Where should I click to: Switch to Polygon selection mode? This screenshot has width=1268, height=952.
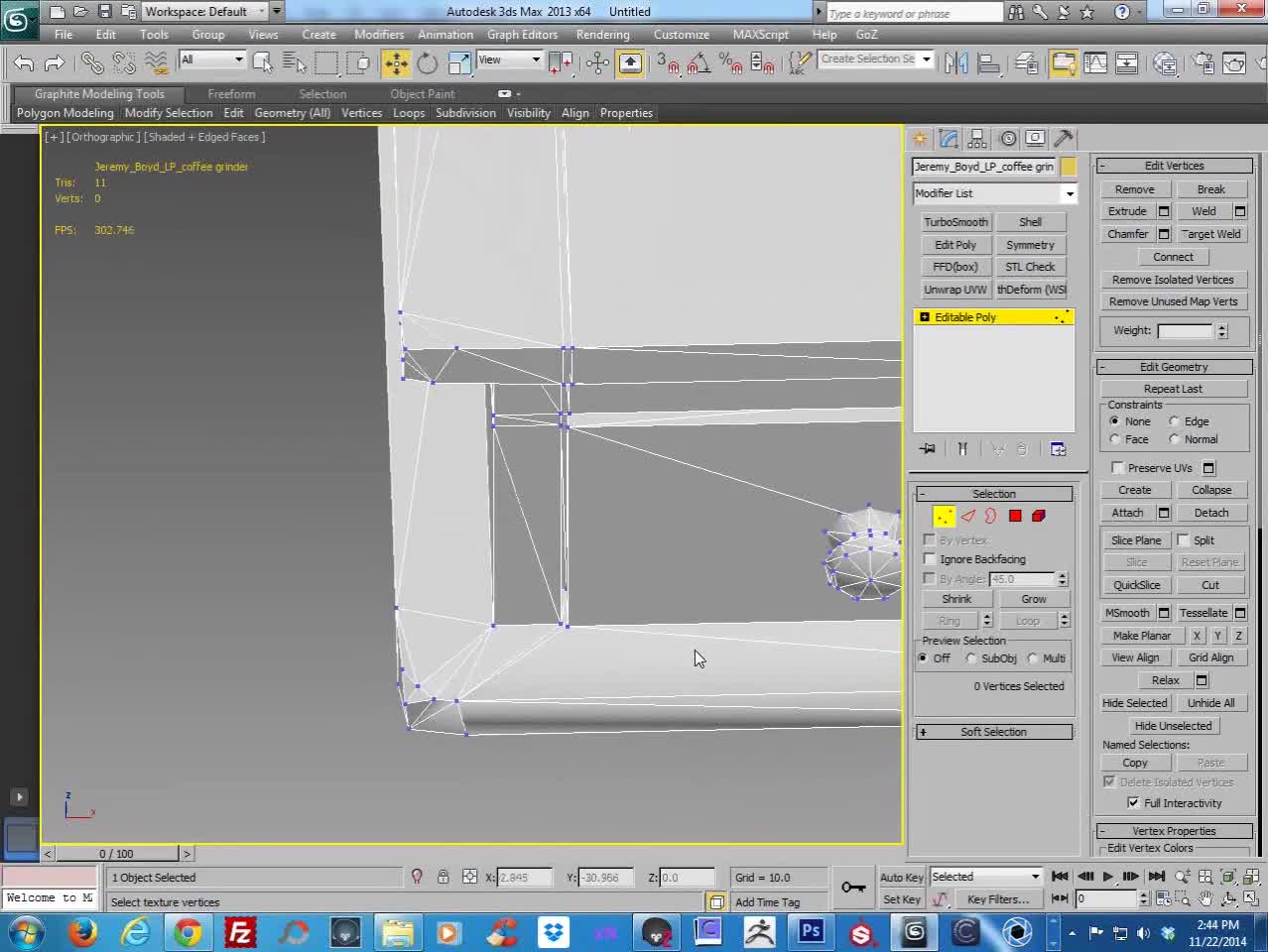point(1015,516)
